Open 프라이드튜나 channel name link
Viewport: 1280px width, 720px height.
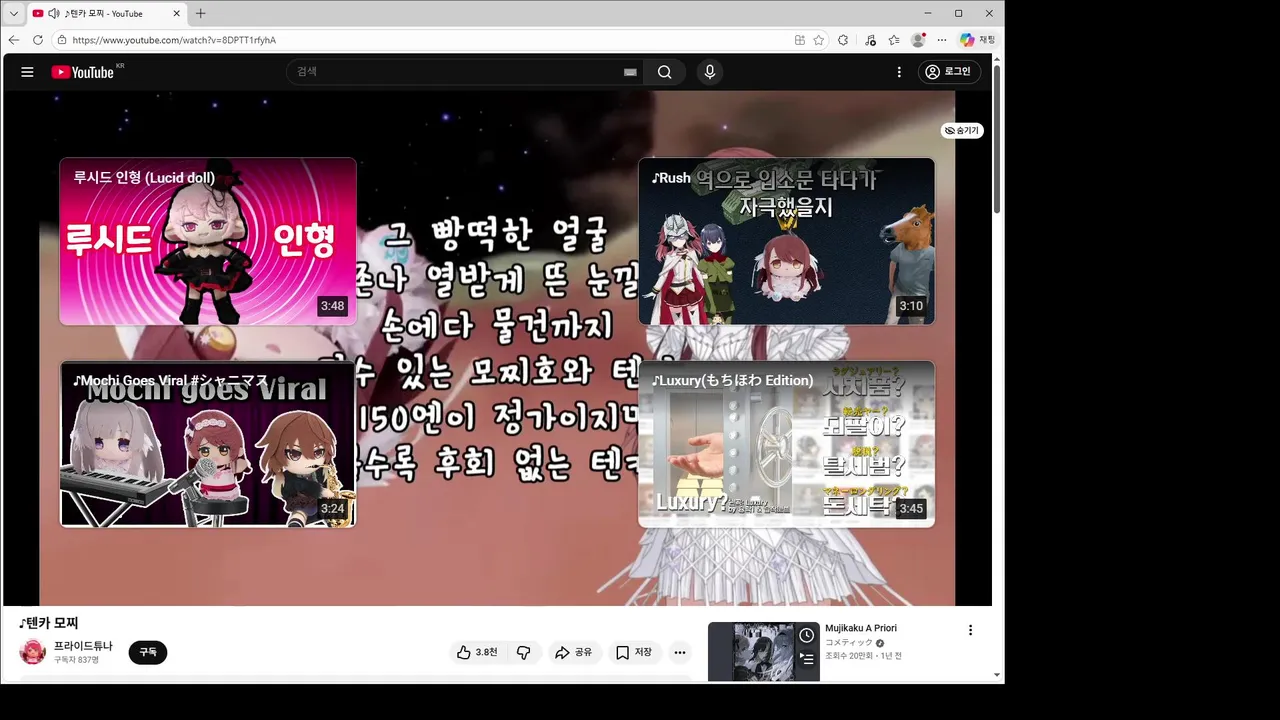click(x=83, y=646)
